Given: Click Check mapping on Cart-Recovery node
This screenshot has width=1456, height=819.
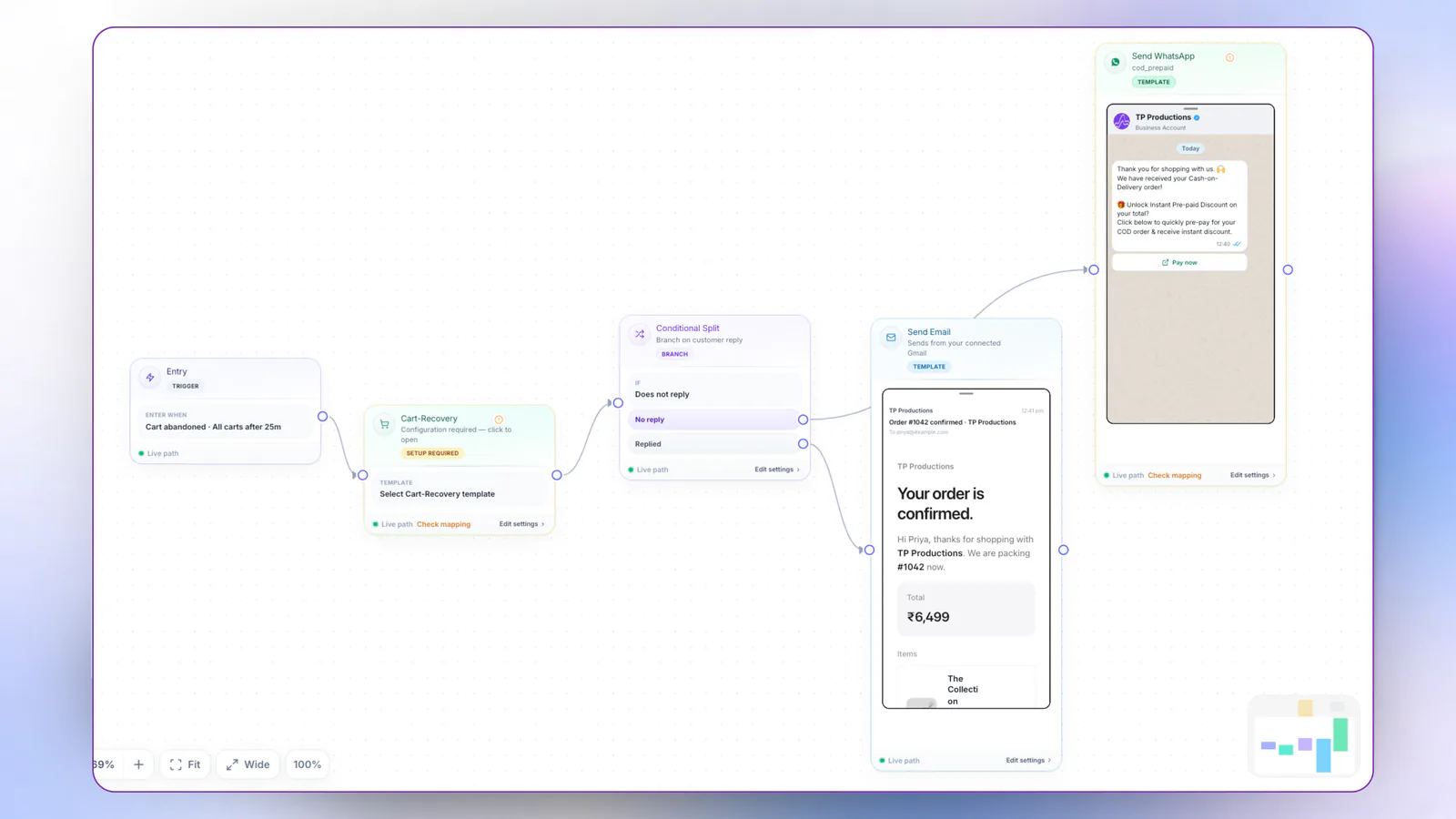Looking at the screenshot, I should click(443, 524).
